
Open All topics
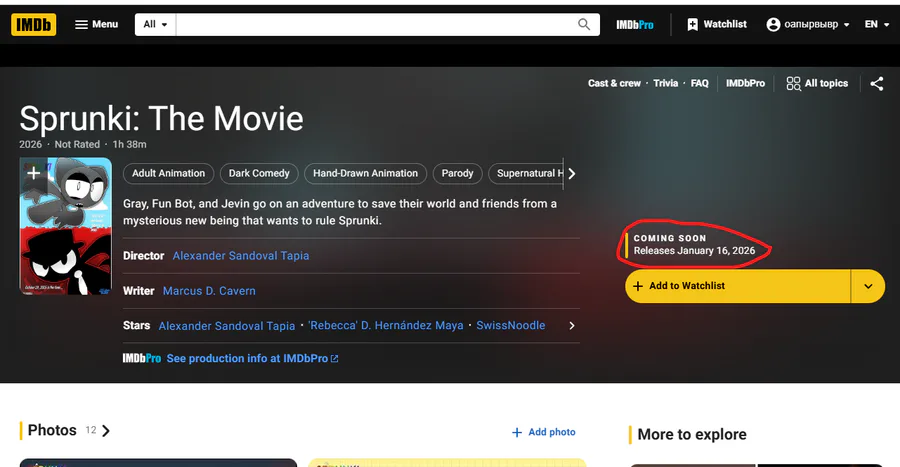tap(817, 83)
